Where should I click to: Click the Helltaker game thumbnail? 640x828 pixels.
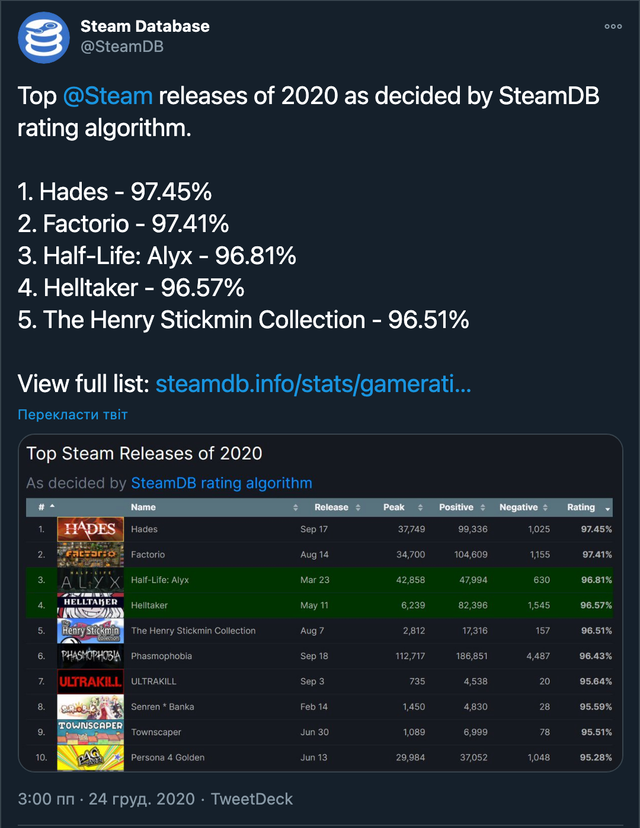click(91, 605)
